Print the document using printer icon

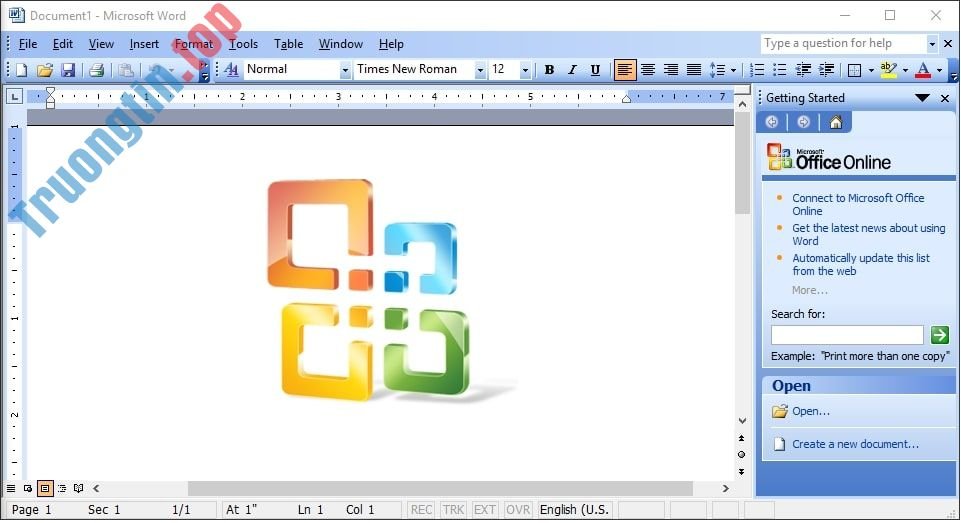tap(96, 70)
